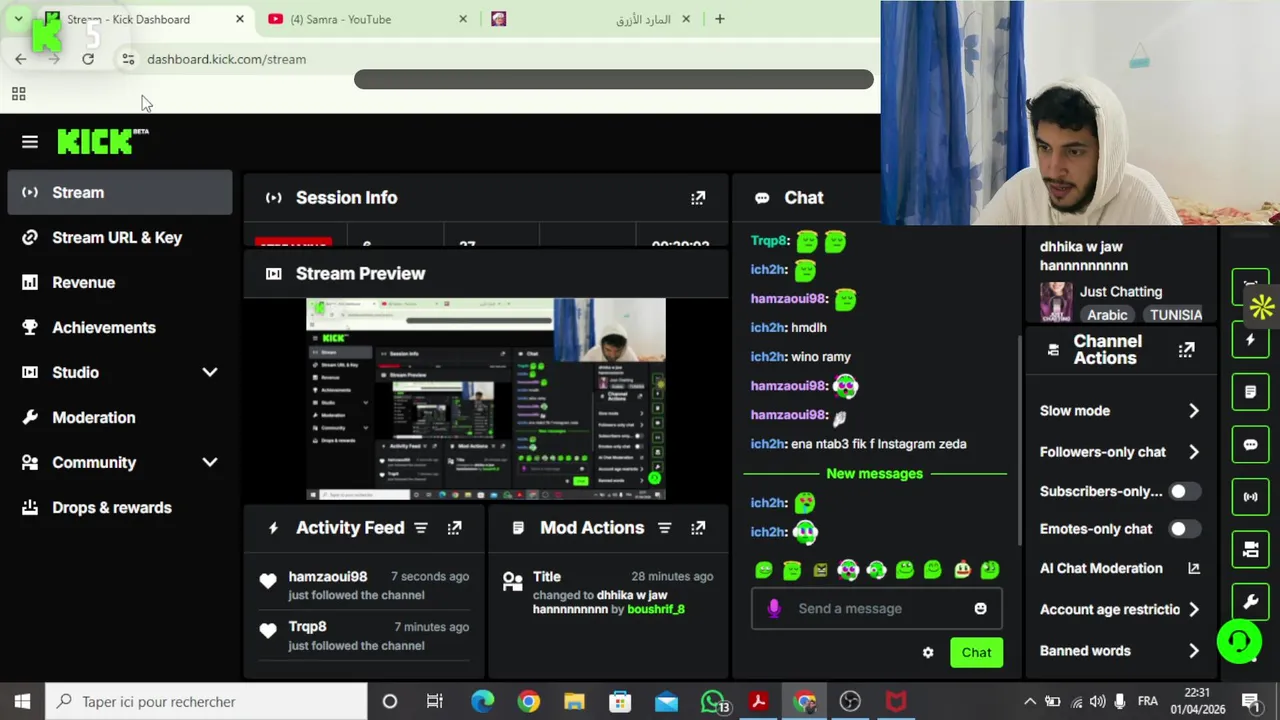Open the chat settings gear
The width and height of the screenshot is (1280, 720).
tap(928, 653)
